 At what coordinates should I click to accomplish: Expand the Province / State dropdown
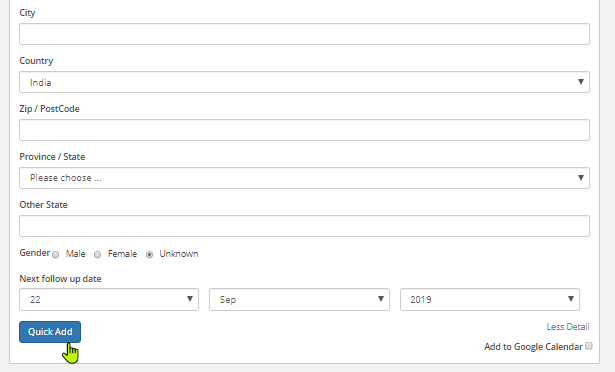coord(304,178)
